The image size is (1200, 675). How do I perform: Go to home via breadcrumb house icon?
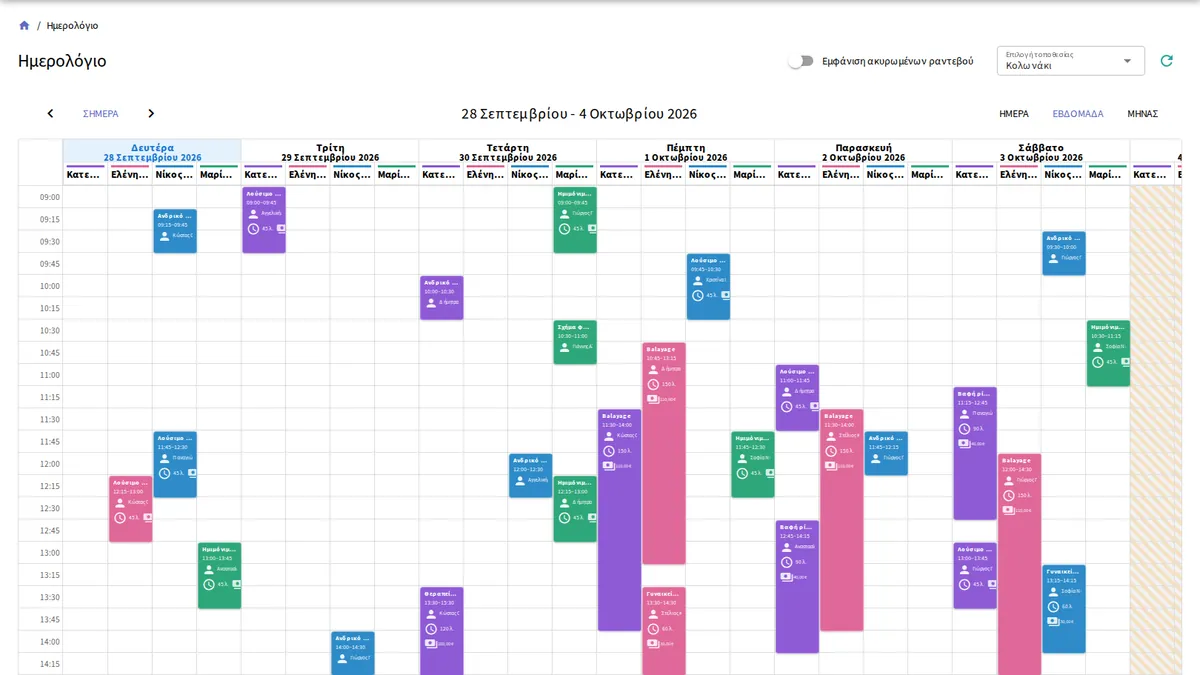coord(24,25)
